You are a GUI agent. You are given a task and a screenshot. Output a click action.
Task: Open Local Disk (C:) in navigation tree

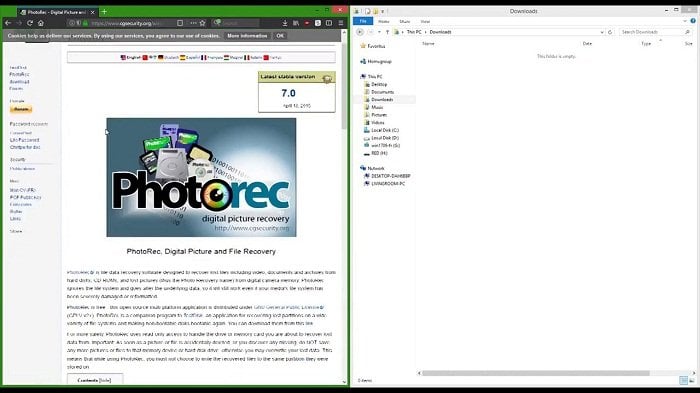[x=381, y=130]
